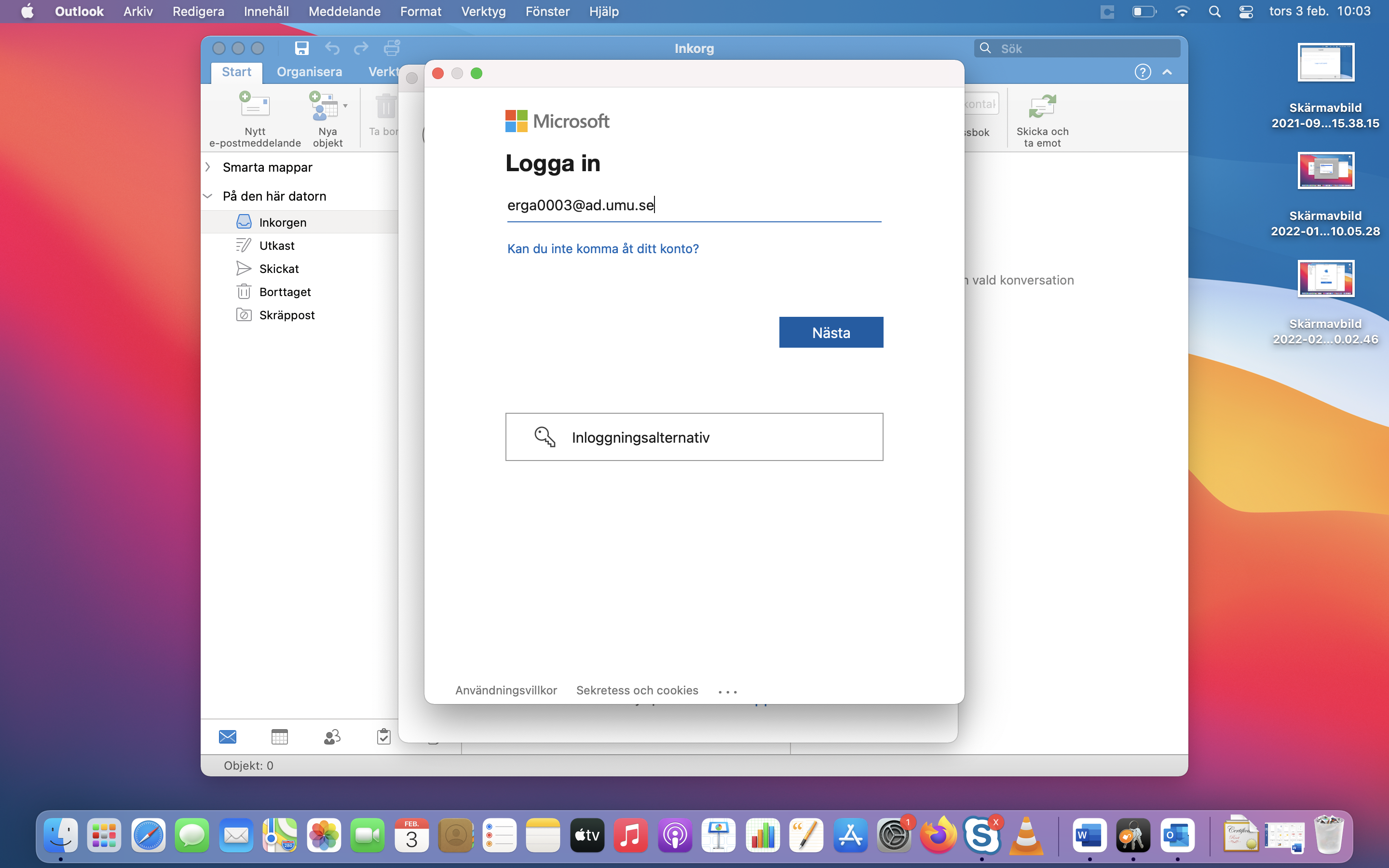Screen dimensions: 1389x868
Task: Click the Save icon in Outlook title bar
Action: [301, 48]
